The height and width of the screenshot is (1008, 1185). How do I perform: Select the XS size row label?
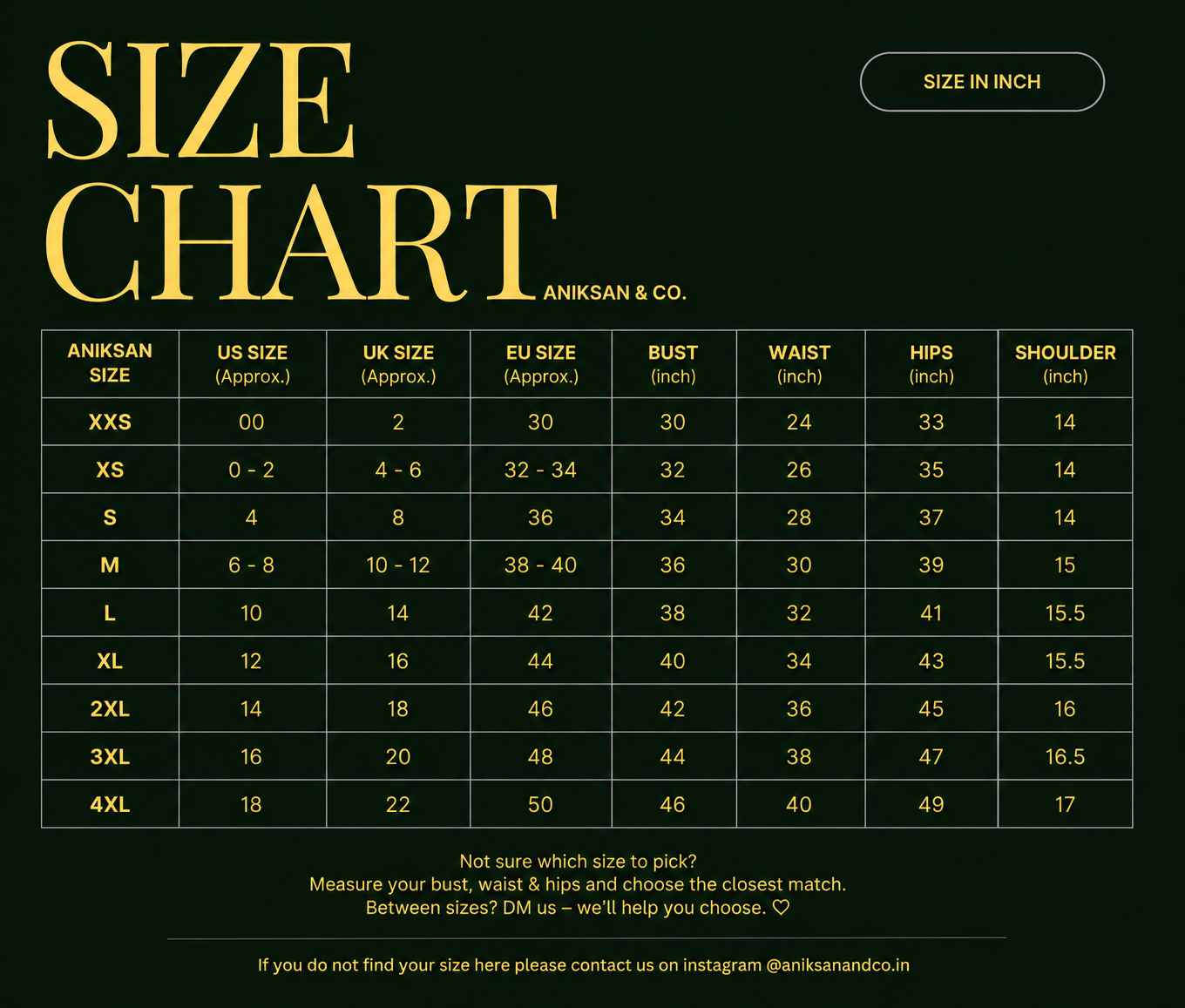coord(110,470)
